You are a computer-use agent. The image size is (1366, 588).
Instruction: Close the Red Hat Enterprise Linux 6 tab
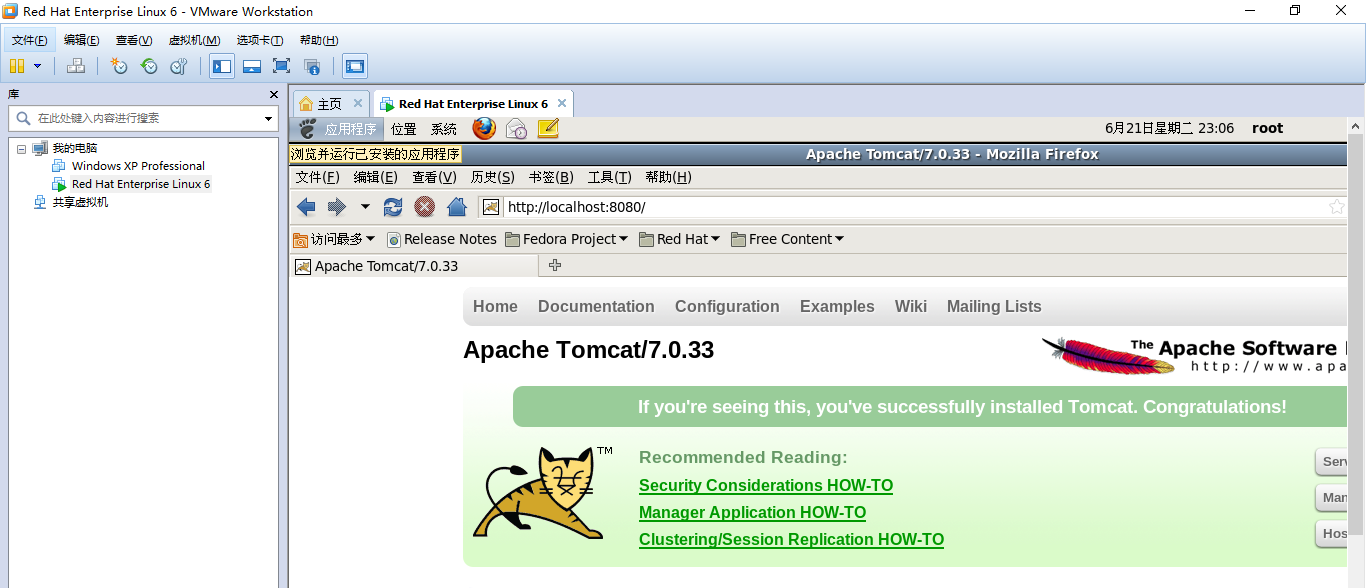click(x=562, y=103)
